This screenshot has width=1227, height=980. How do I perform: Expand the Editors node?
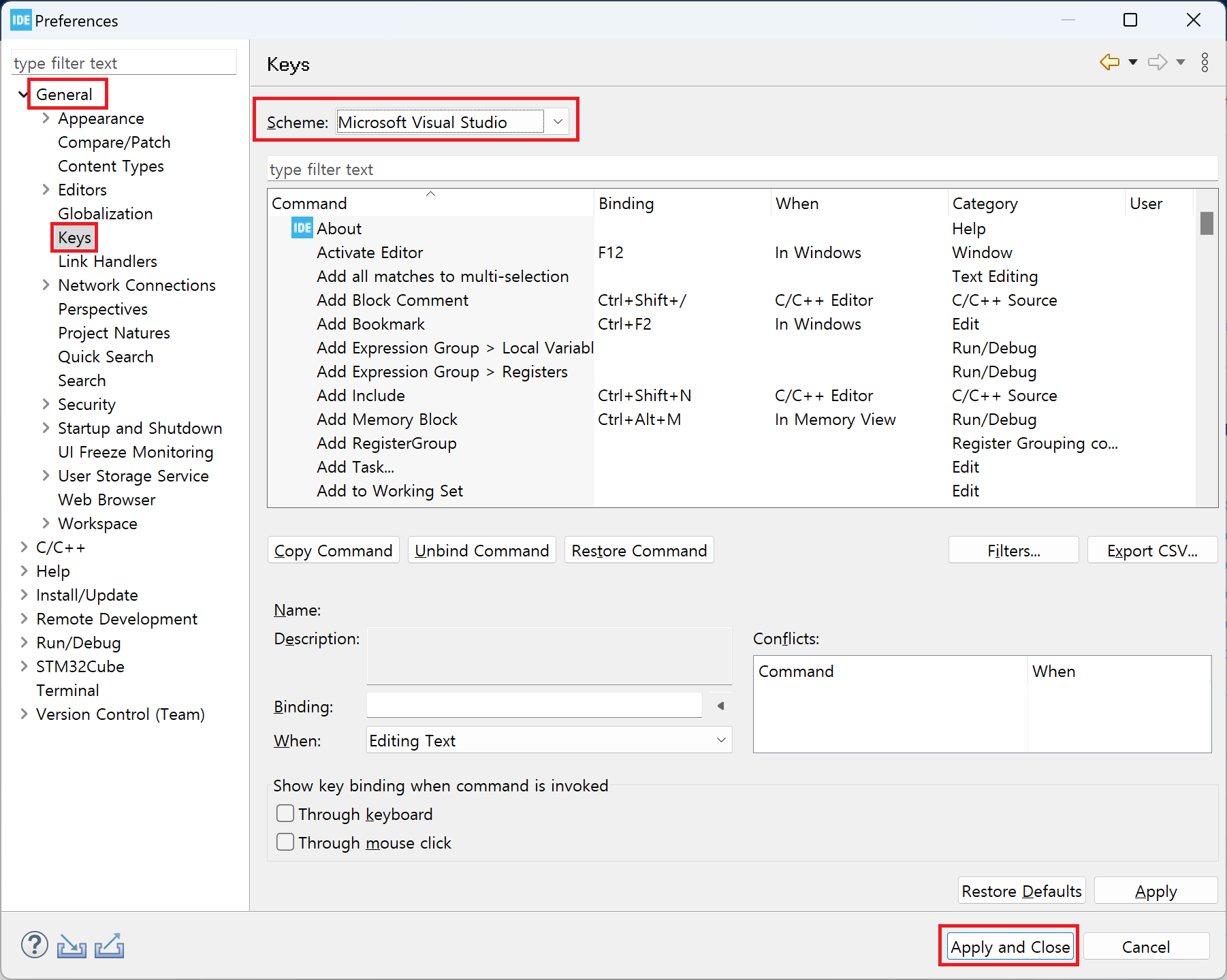click(x=46, y=189)
